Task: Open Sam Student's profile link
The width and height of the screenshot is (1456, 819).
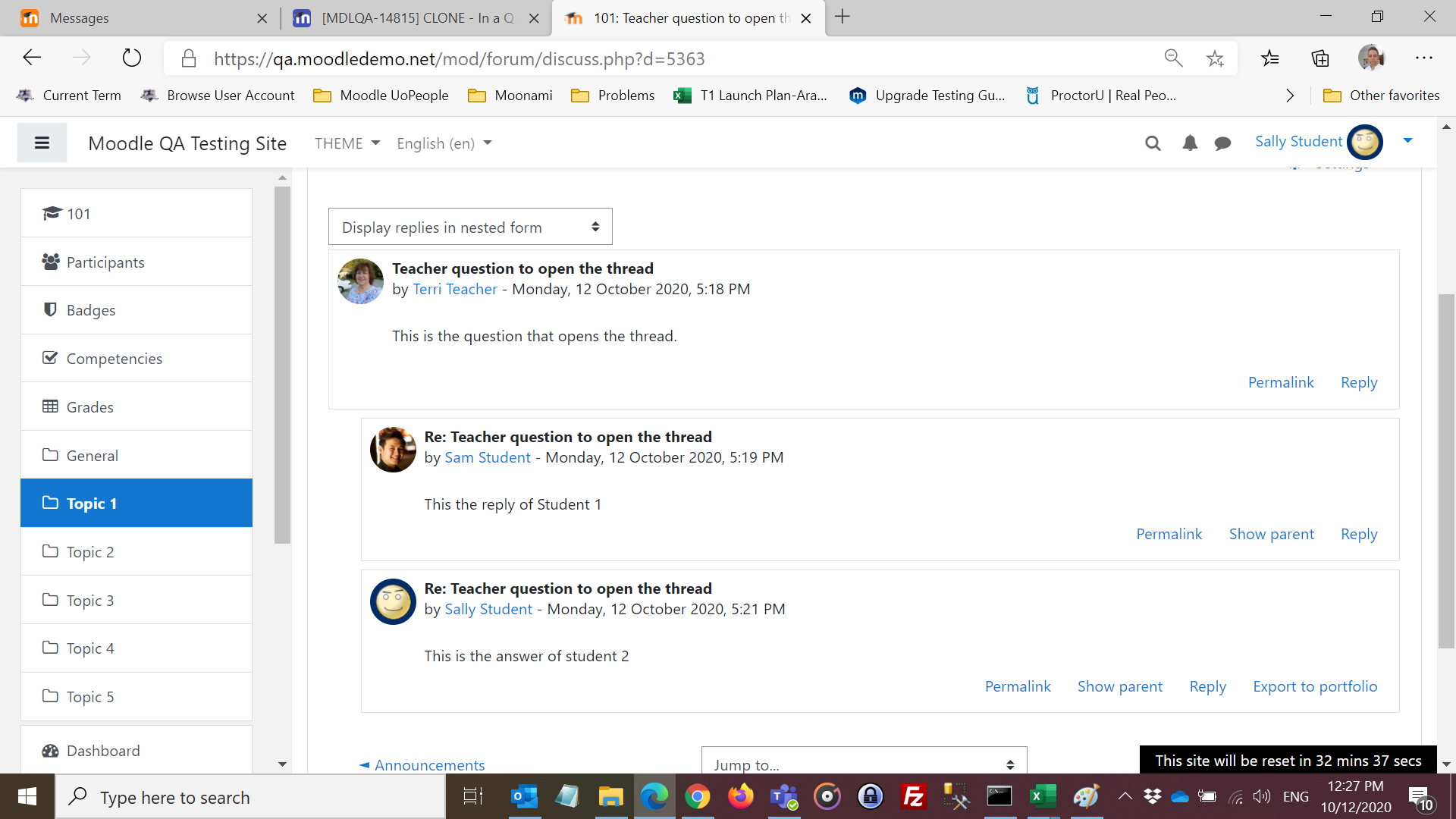Action: tap(487, 457)
